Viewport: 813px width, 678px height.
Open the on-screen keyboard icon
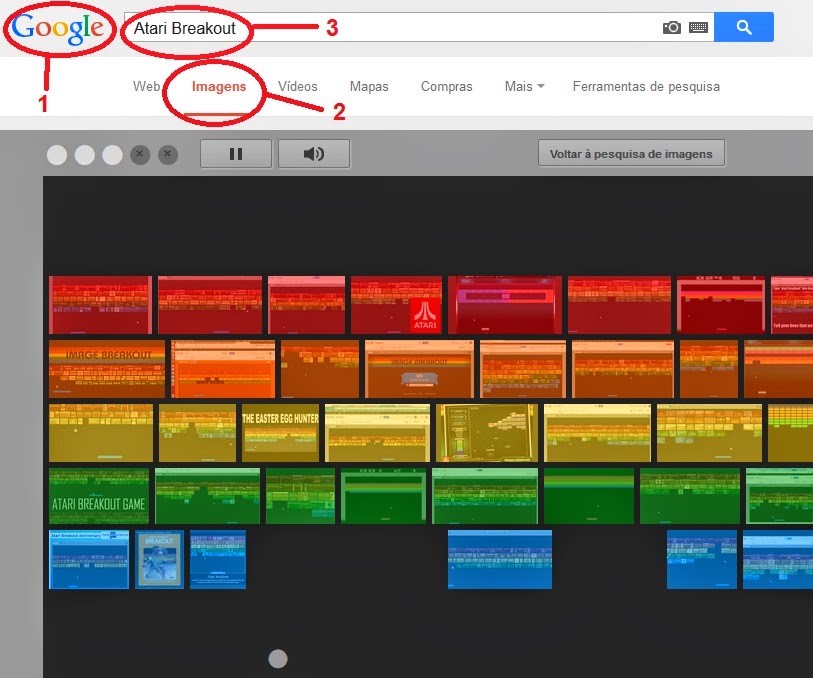(x=698, y=27)
